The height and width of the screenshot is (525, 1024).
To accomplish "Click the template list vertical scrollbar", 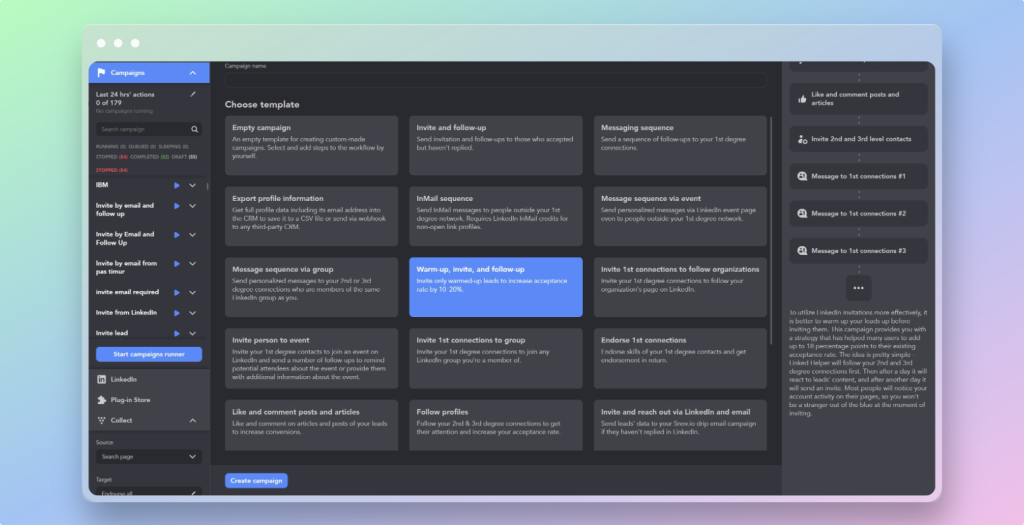I will (770, 200).
